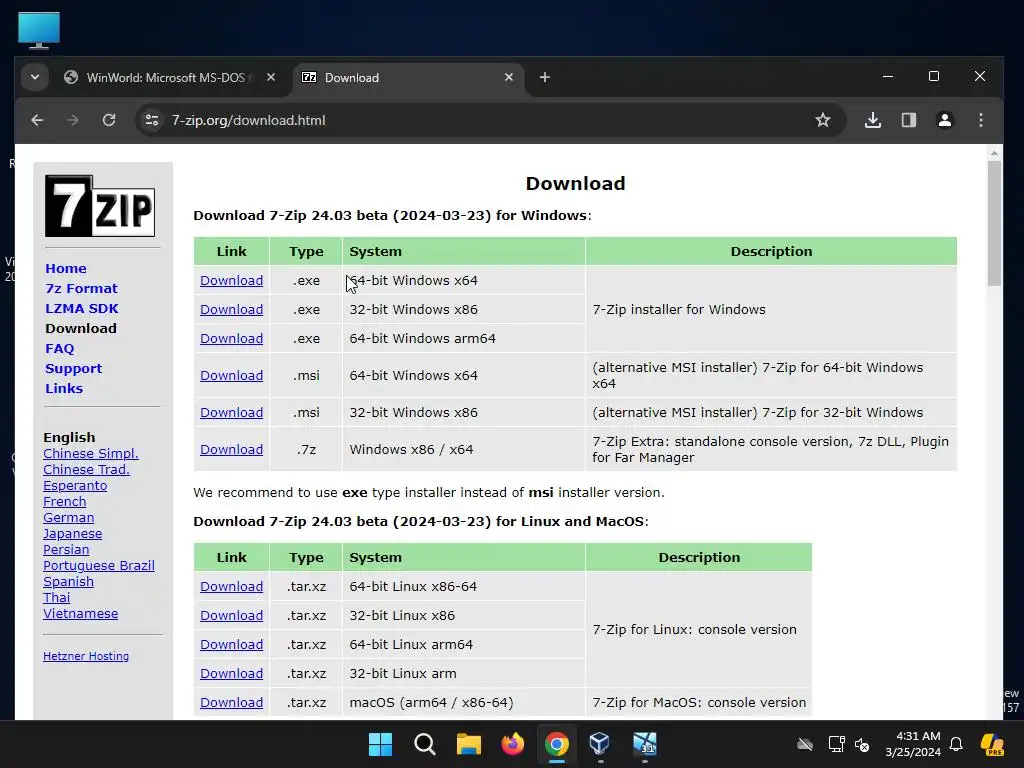Click the page vertical scrollbar thumb
Image resolution: width=1024 pixels, height=768 pixels.
tap(994, 223)
